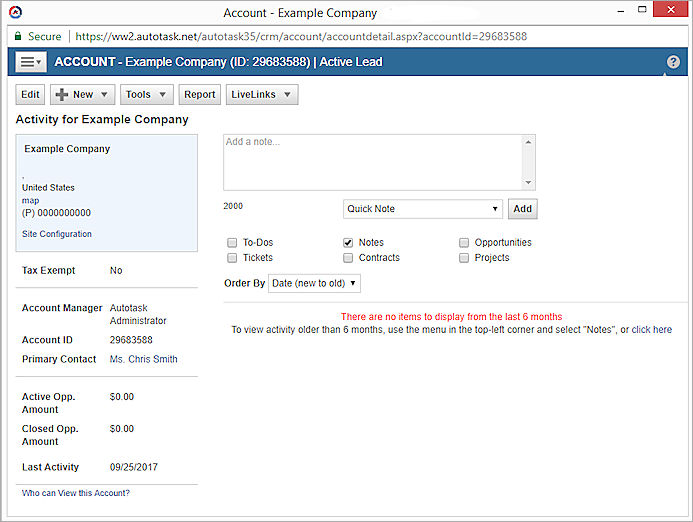Open the Report button
Image resolution: width=693 pixels, height=522 pixels.
point(199,95)
